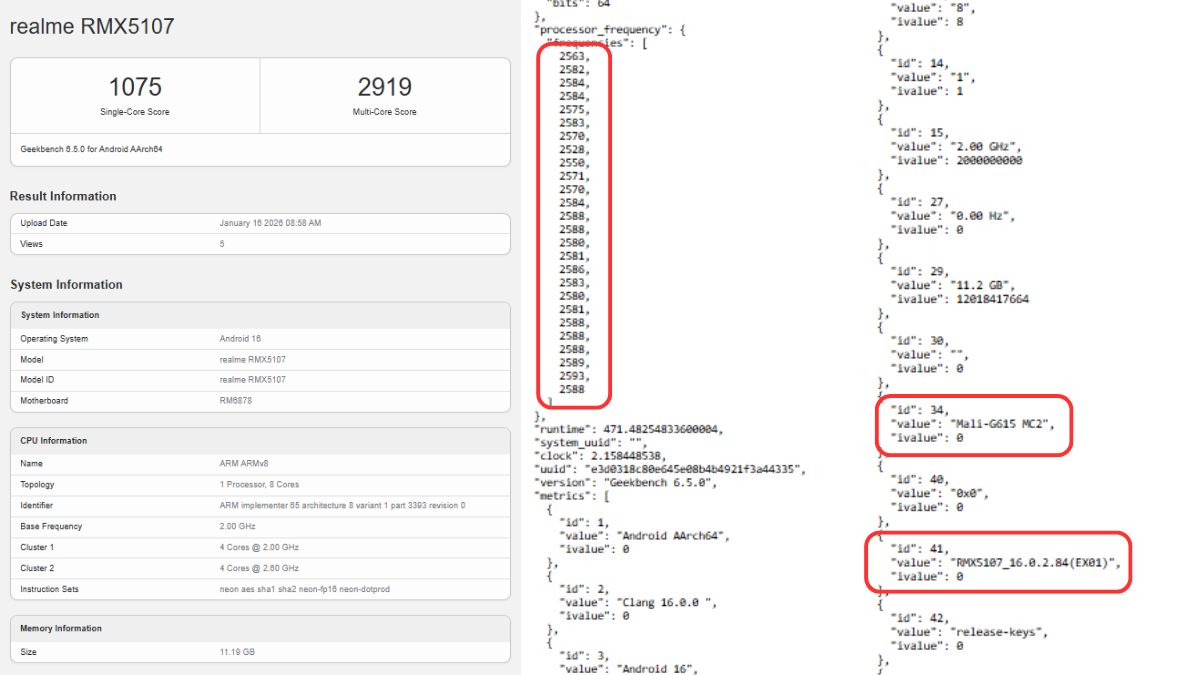The height and width of the screenshot is (675, 1200).
Task: Select the Result Information heading
Action: click(63, 196)
